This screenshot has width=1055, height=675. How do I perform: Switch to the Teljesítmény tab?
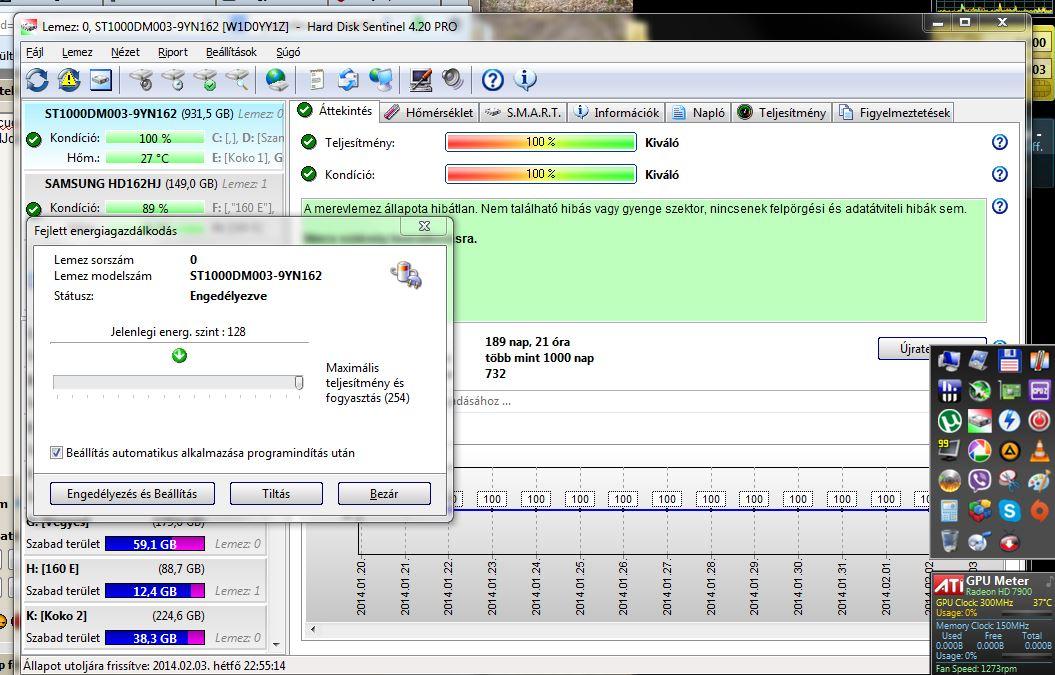point(782,112)
